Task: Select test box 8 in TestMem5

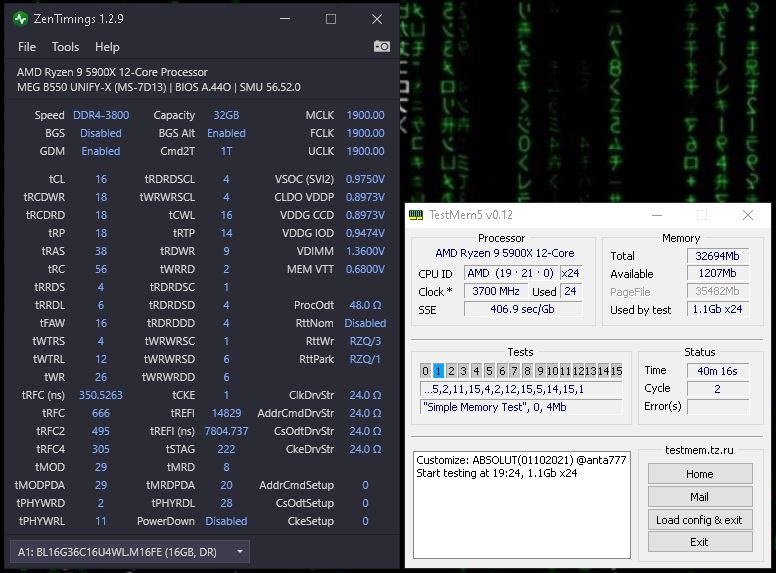Action: 527,371
